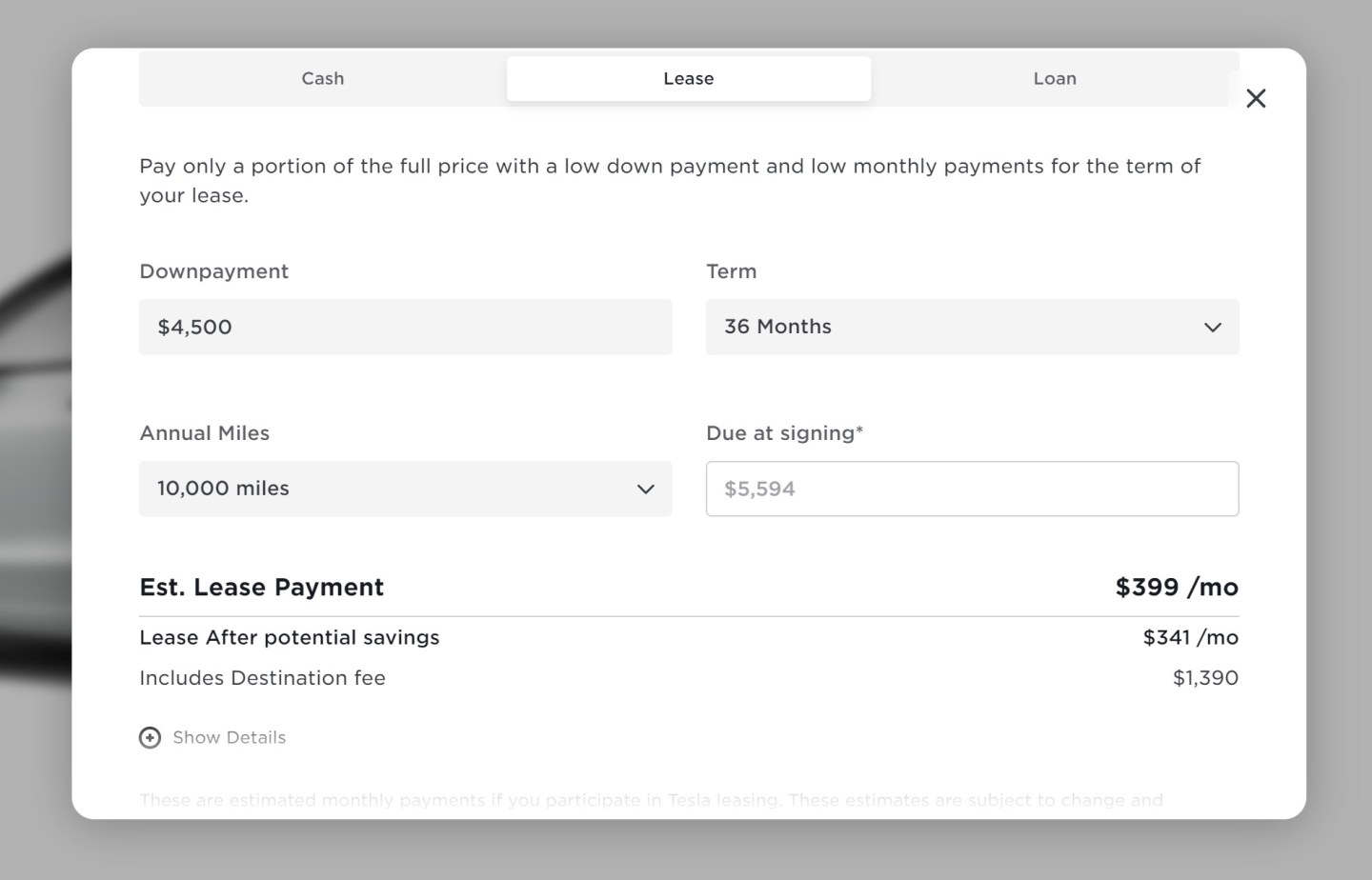Select the Due at signing input
Viewport: 1372px width, 880px height.
[x=972, y=489]
